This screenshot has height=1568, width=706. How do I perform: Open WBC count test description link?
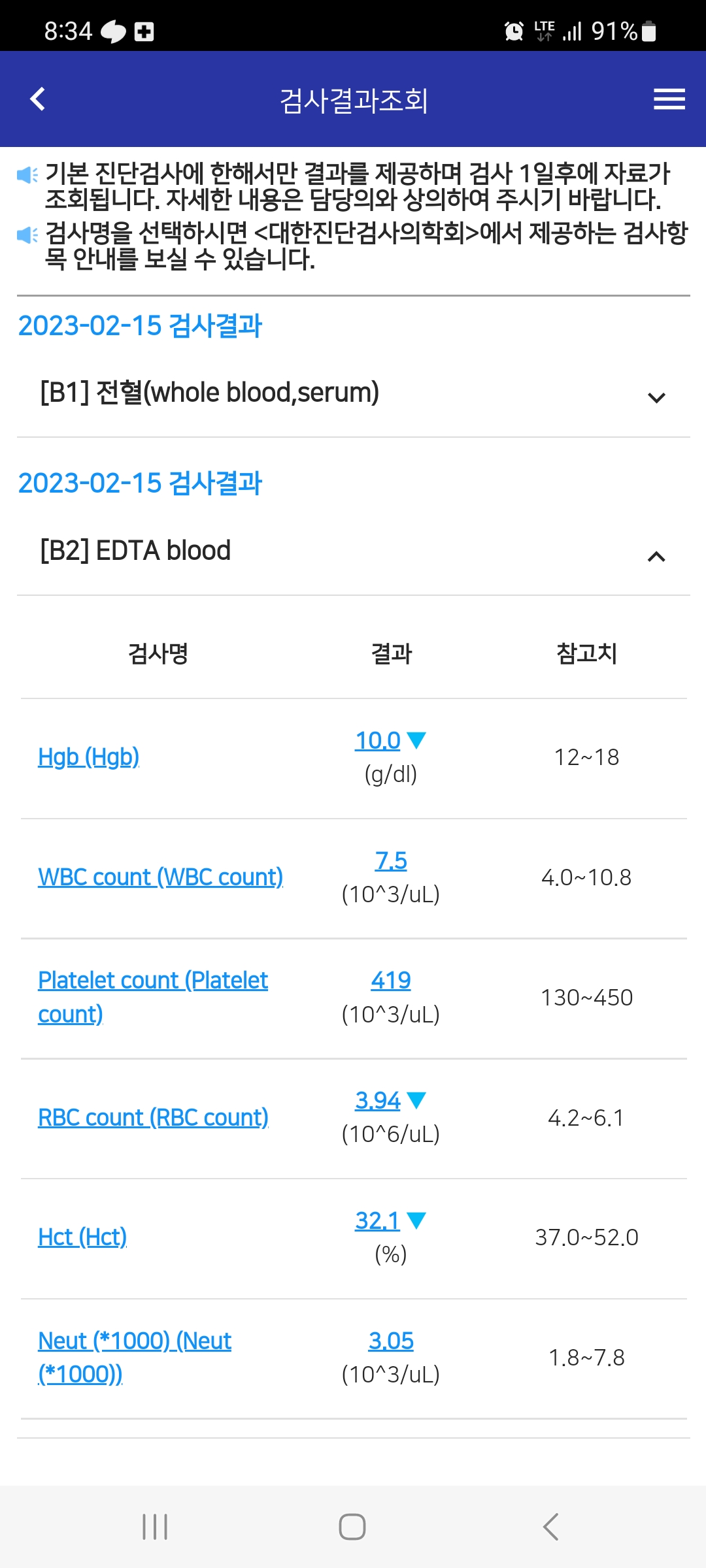pyautogui.click(x=160, y=877)
